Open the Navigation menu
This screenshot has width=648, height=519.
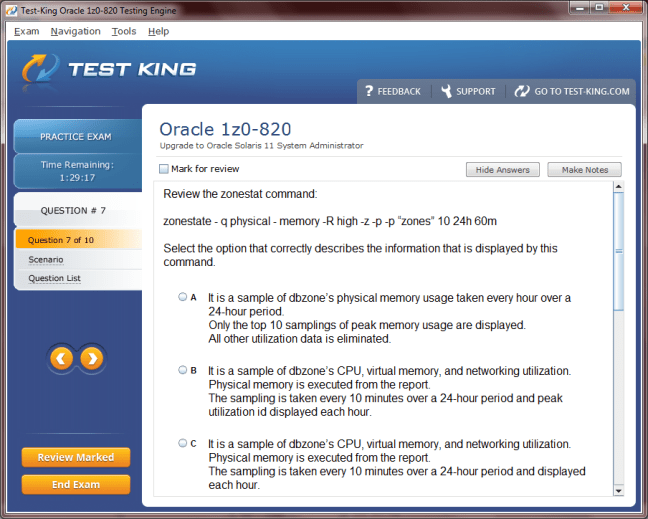pos(75,31)
